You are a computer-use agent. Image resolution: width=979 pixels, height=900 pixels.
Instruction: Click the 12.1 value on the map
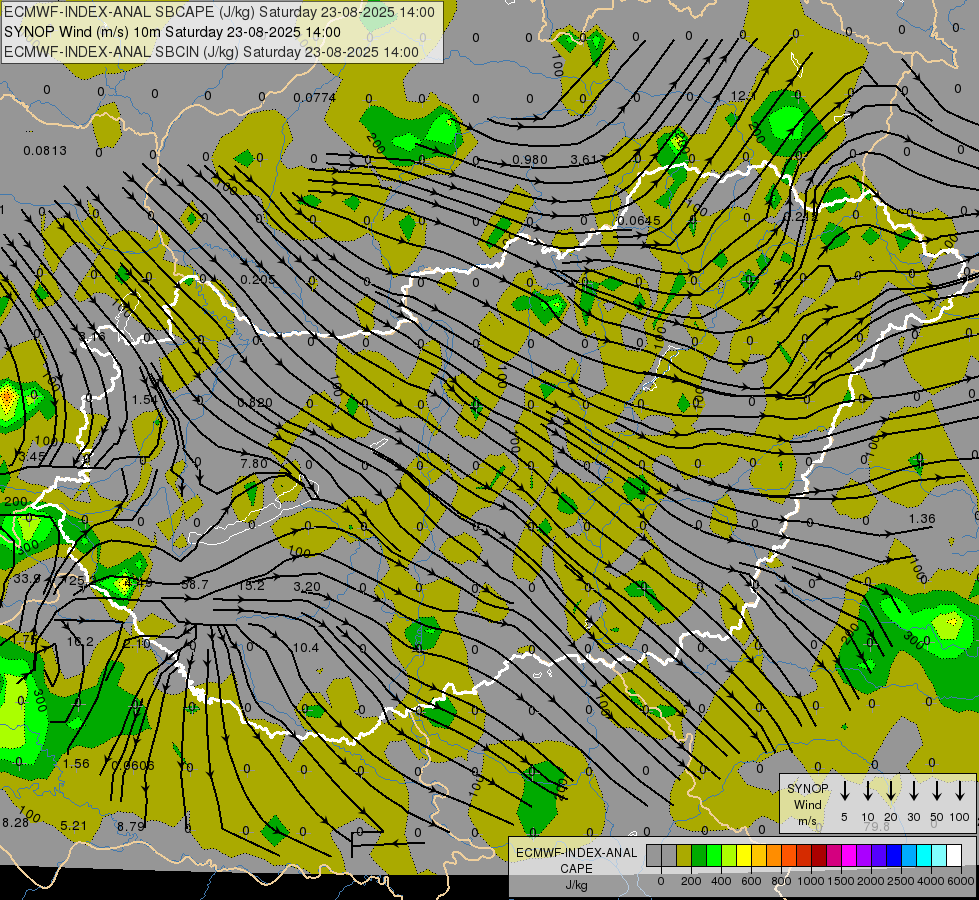[x=743, y=96]
